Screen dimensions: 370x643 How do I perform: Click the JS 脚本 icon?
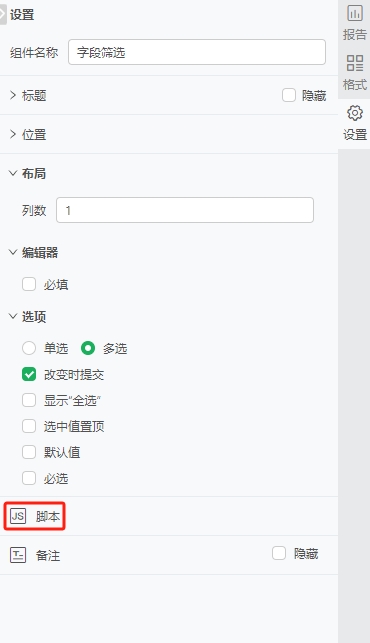point(18,516)
